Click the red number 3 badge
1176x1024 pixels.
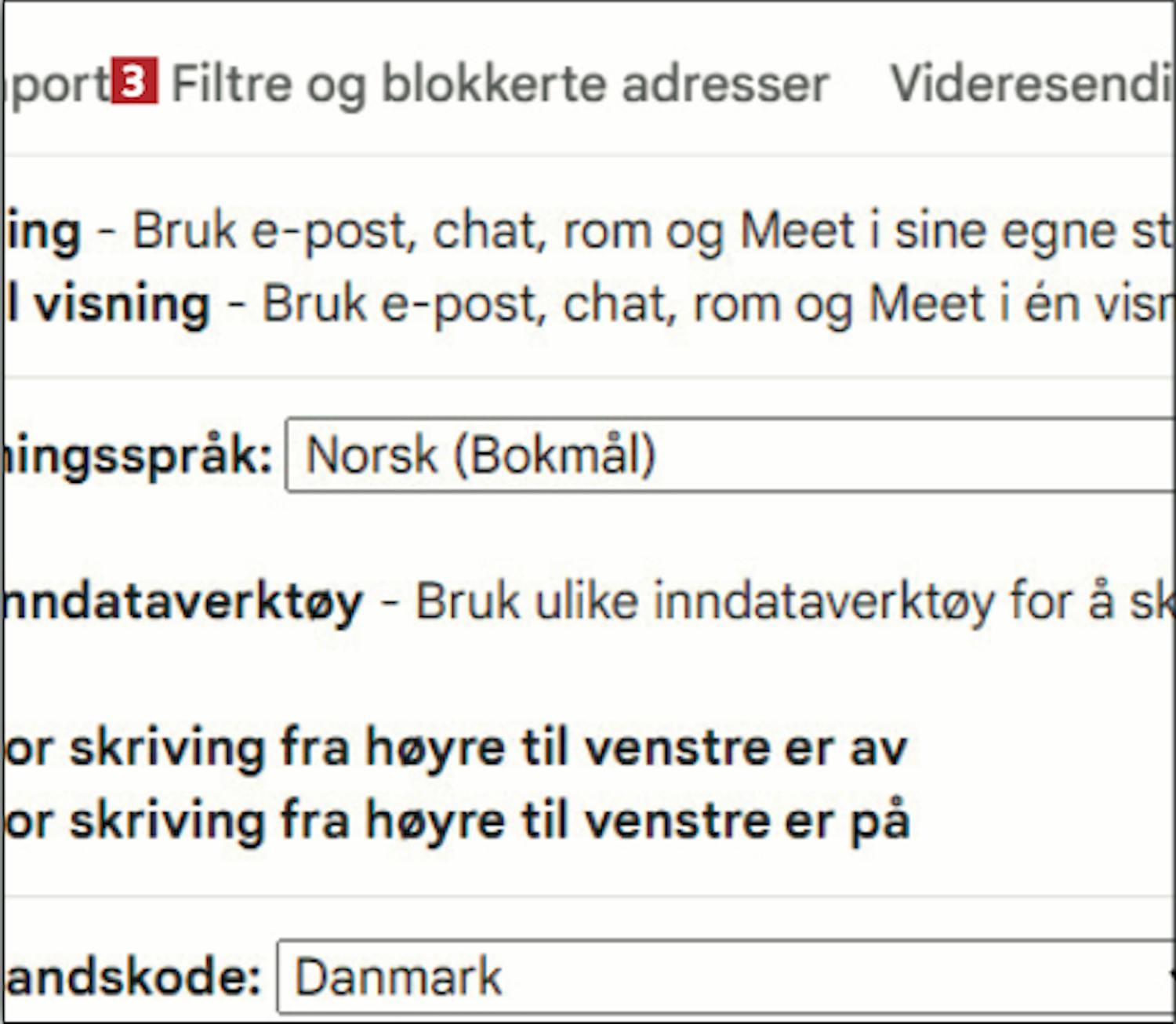click(134, 80)
